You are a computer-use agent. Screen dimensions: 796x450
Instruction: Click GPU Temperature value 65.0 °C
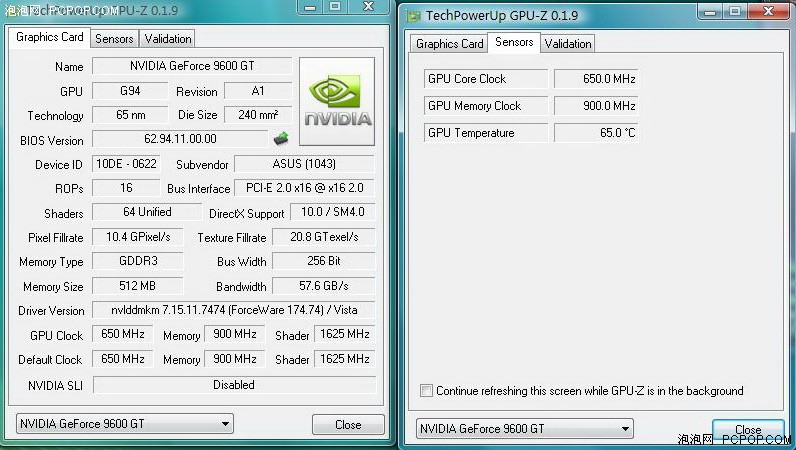596,133
